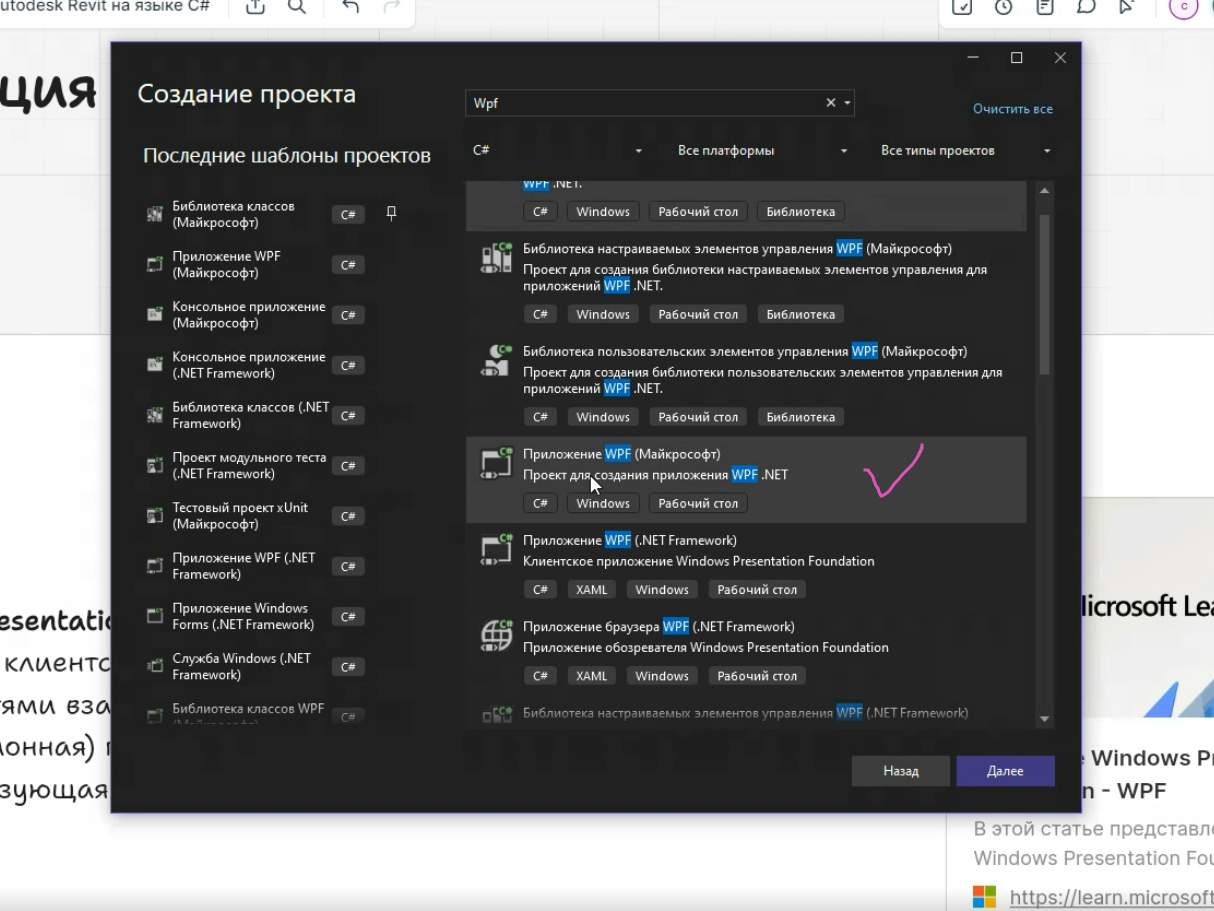Viewport: 1214px width, 911px height.
Task: Click recent template Служба Windows (.NET Framework) text
Action: [x=241, y=666]
